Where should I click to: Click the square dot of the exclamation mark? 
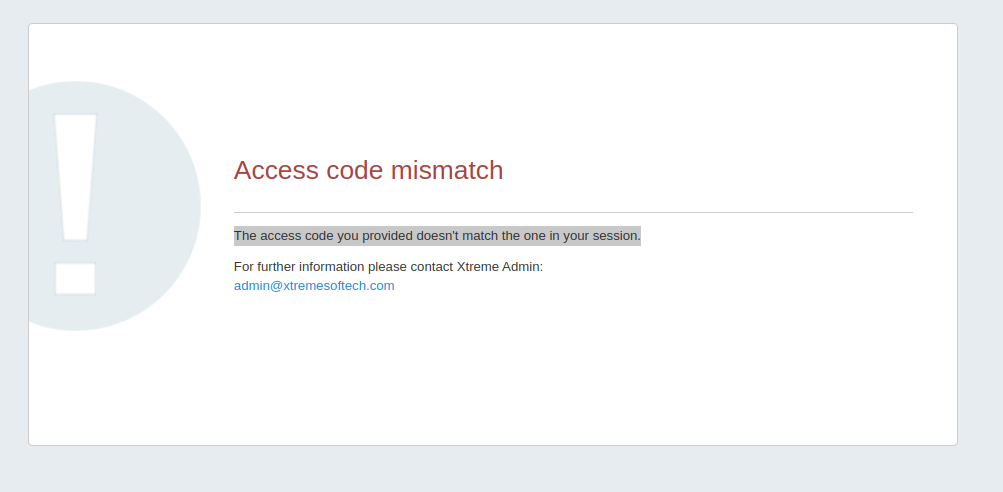(x=75, y=278)
